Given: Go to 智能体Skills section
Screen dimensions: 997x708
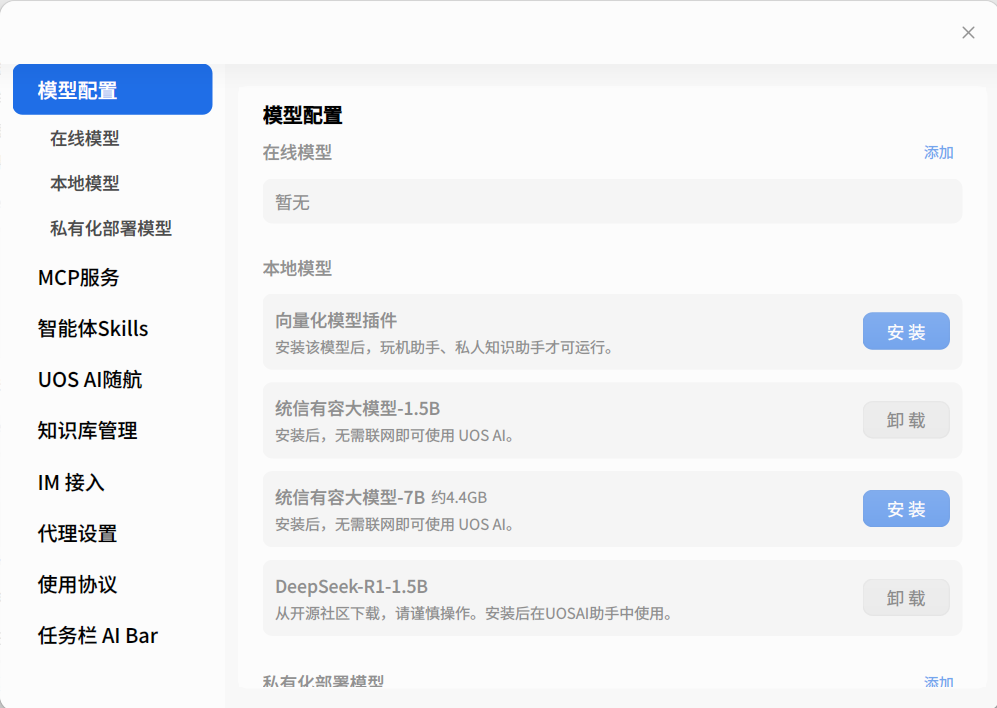Looking at the screenshot, I should 93,329.
